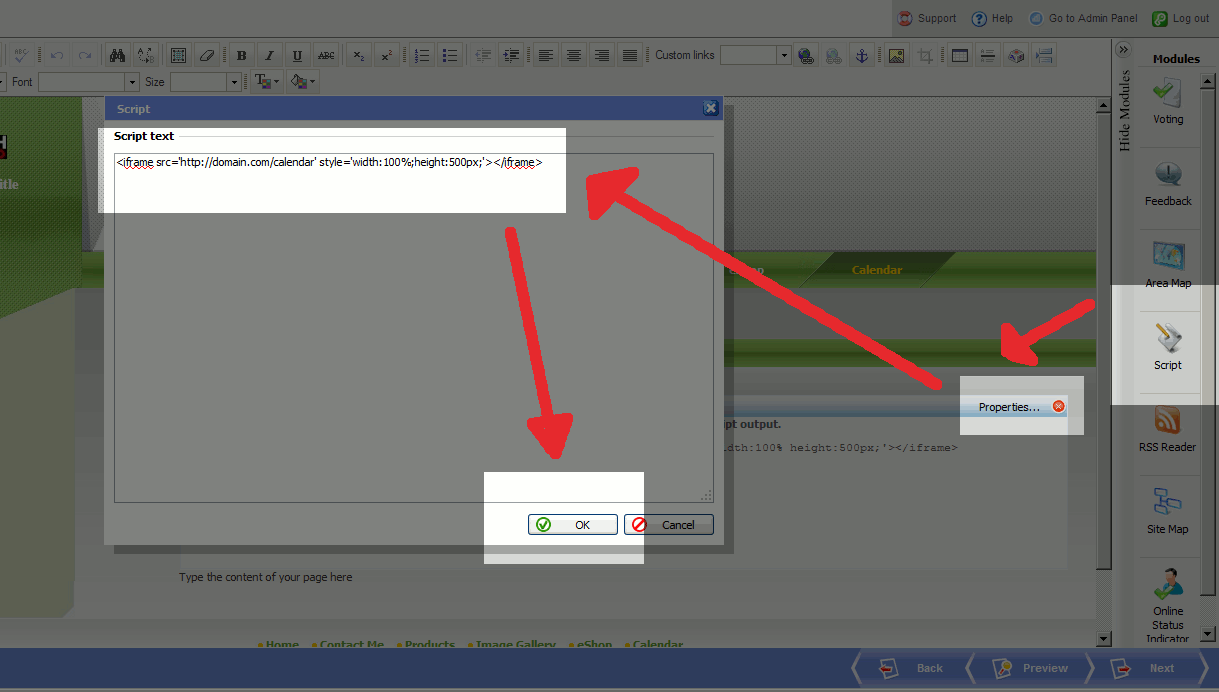Toggle numbered list

pyautogui.click(x=422, y=56)
